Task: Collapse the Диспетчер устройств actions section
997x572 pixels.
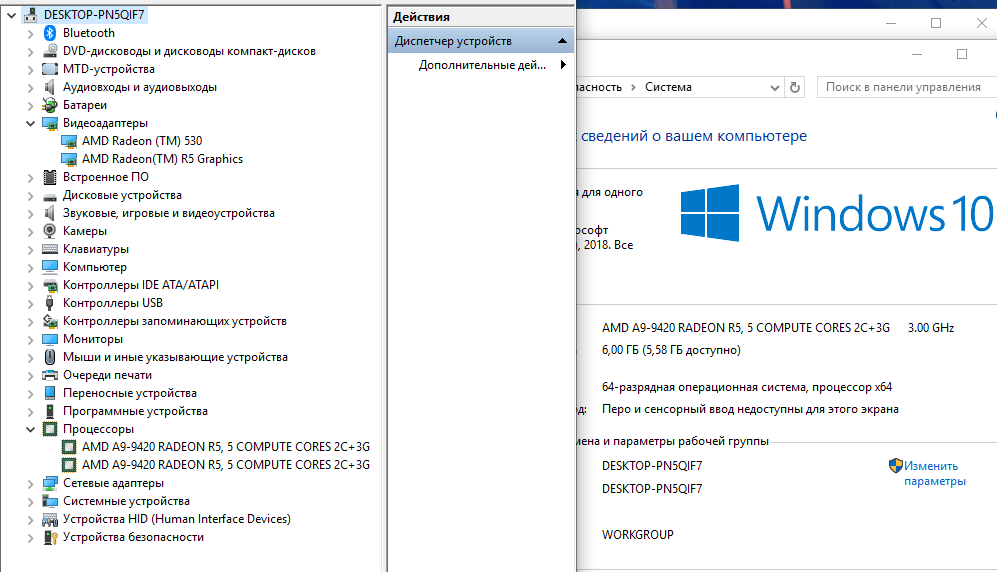Action: pyautogui.click(x=562, y=41)
